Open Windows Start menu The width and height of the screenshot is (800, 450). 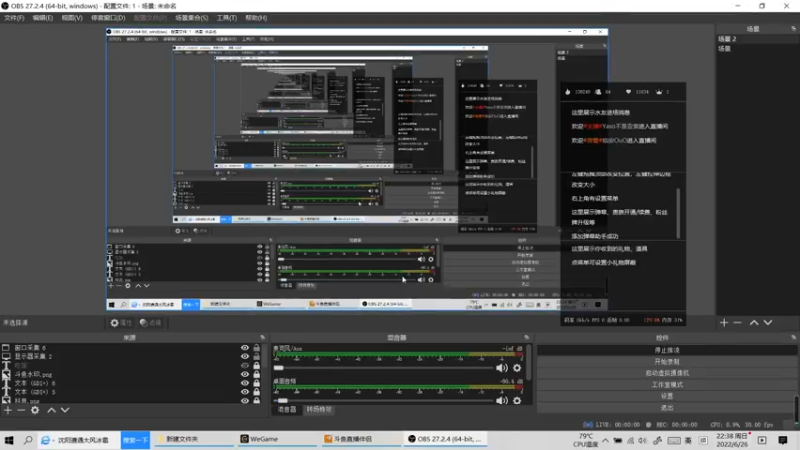point(9,439)
